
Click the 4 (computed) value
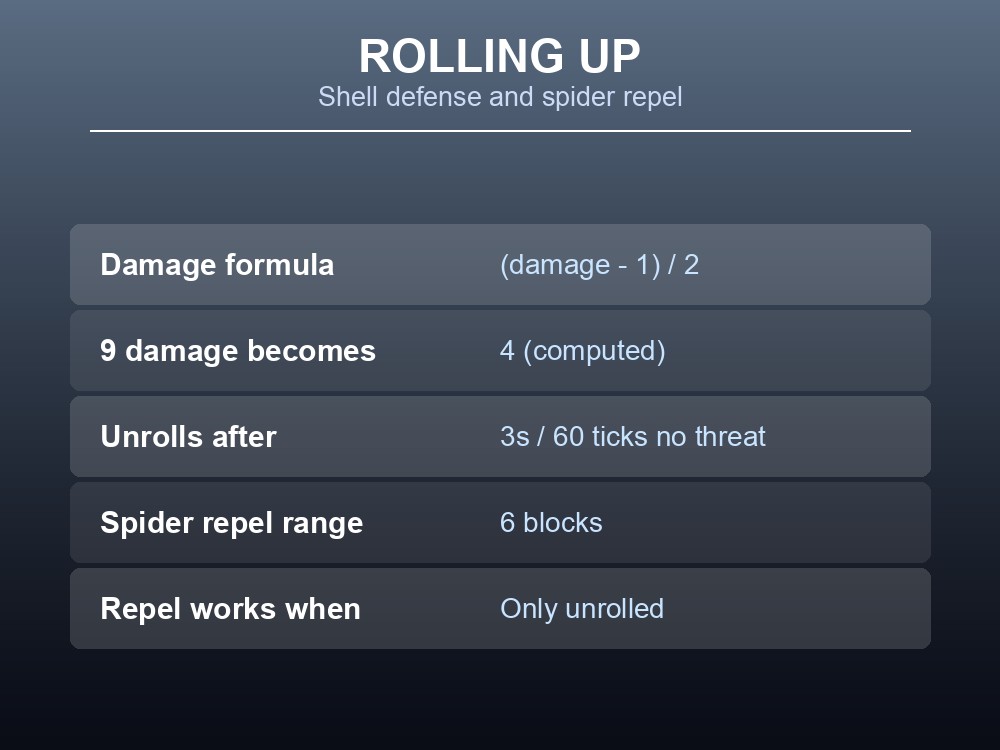[x=583, y=351]
